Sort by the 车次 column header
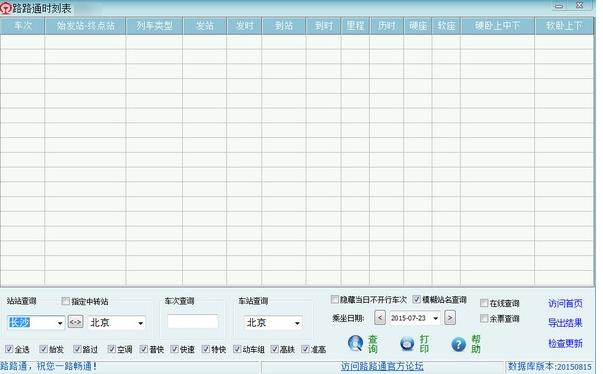The image size is (603, 374). click(22, 26)
